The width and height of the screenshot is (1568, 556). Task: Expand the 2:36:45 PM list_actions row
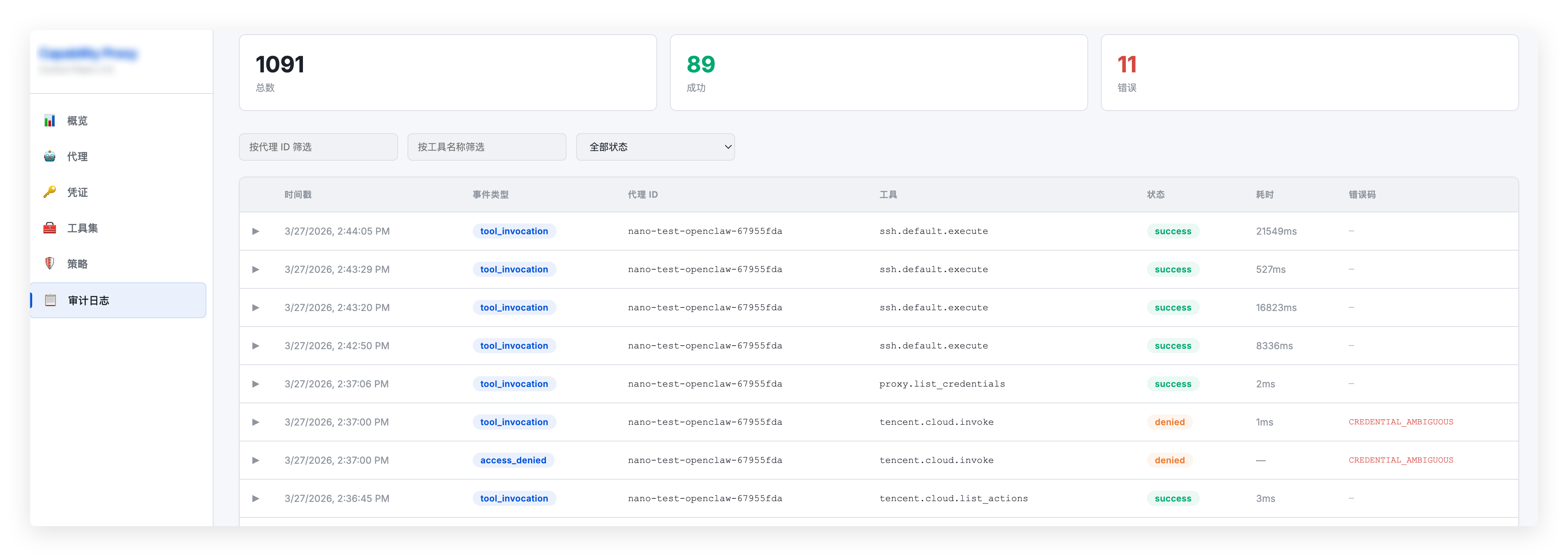click(x=256, y=499)
